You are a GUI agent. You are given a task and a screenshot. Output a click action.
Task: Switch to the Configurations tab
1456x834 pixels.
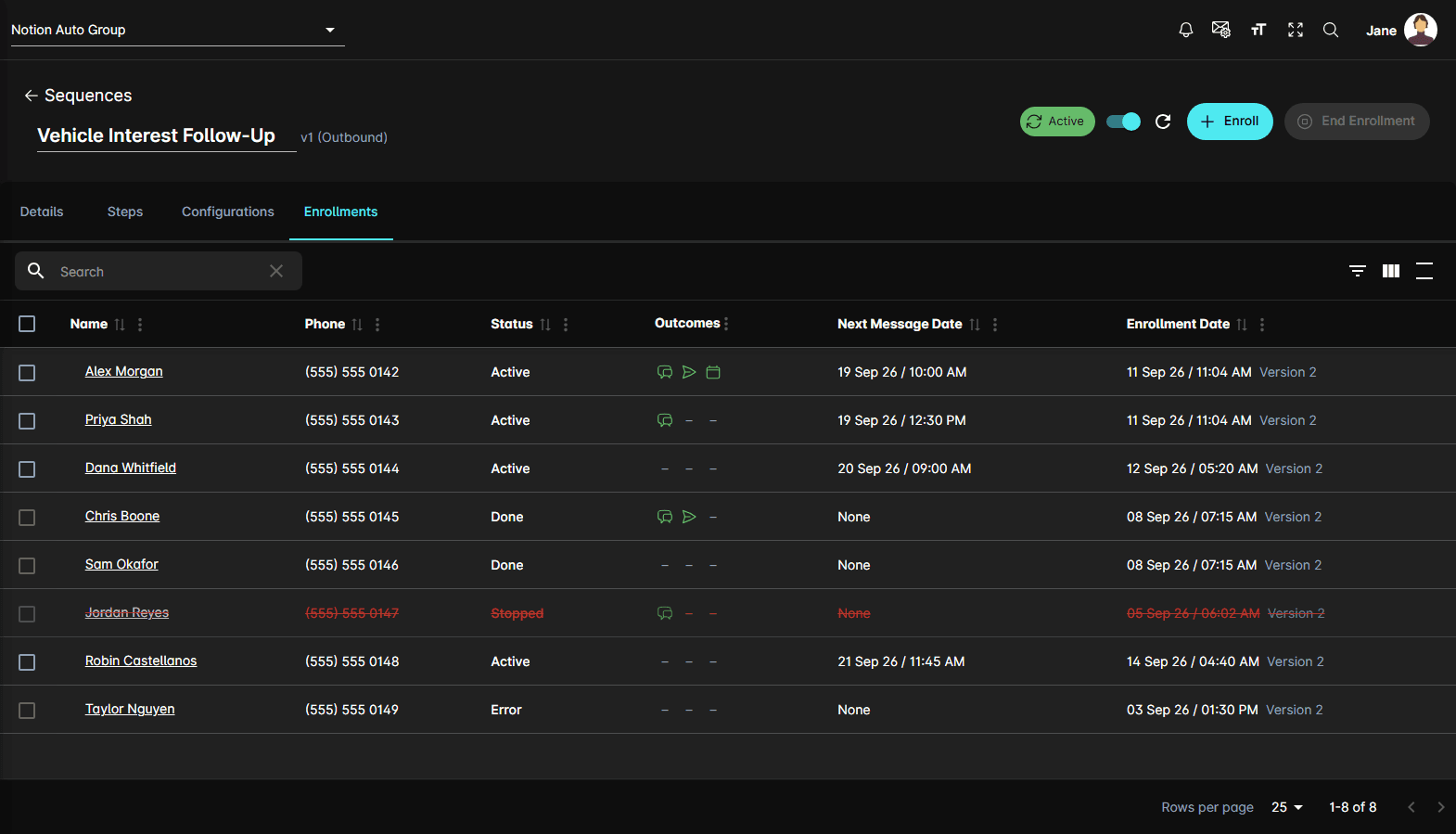pyautogui.click(x=228, y=212)
